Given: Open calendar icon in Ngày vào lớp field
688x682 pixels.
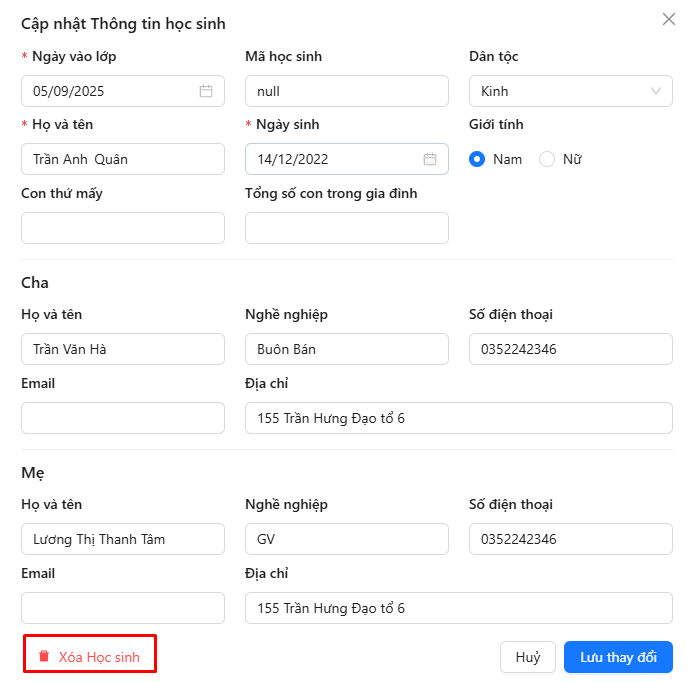Looking at the screenshot, I should tap(206, 91).
